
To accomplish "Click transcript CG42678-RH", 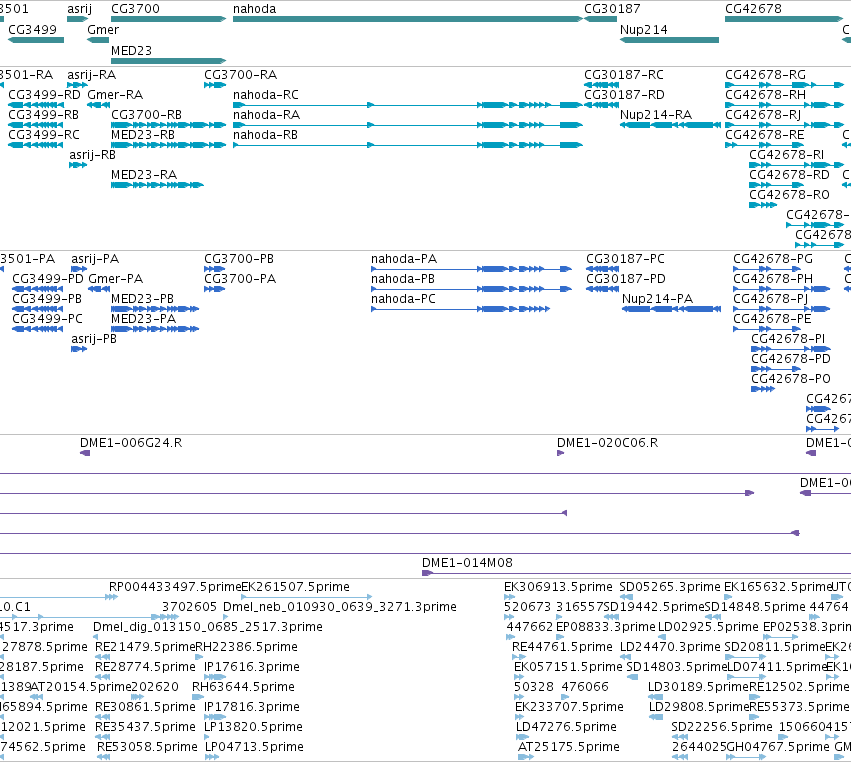I will (x=785, y=105).
